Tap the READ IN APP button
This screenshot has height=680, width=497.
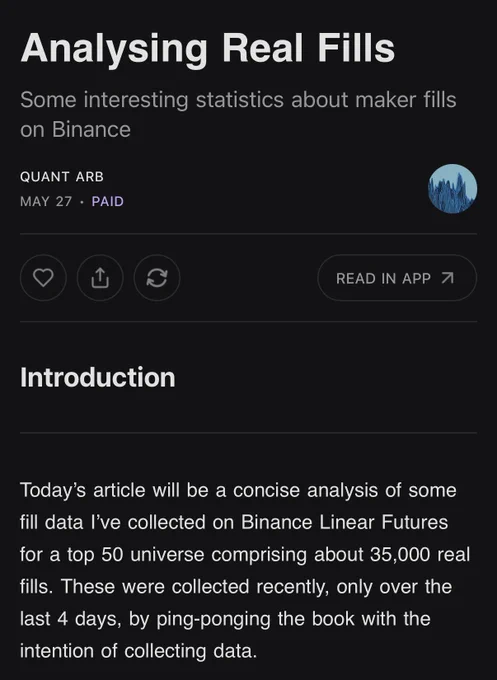(397, 278)
